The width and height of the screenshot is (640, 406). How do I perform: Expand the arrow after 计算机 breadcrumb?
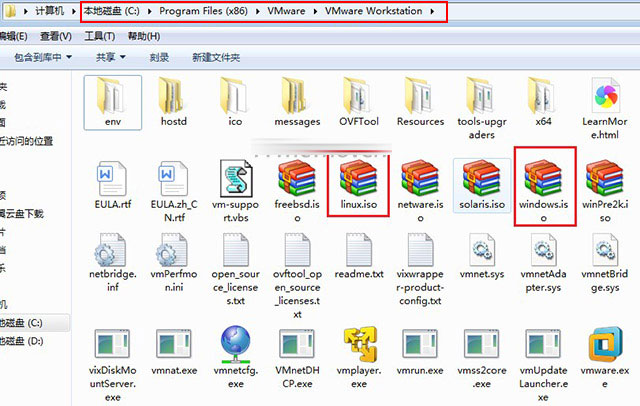pos(74,11)
